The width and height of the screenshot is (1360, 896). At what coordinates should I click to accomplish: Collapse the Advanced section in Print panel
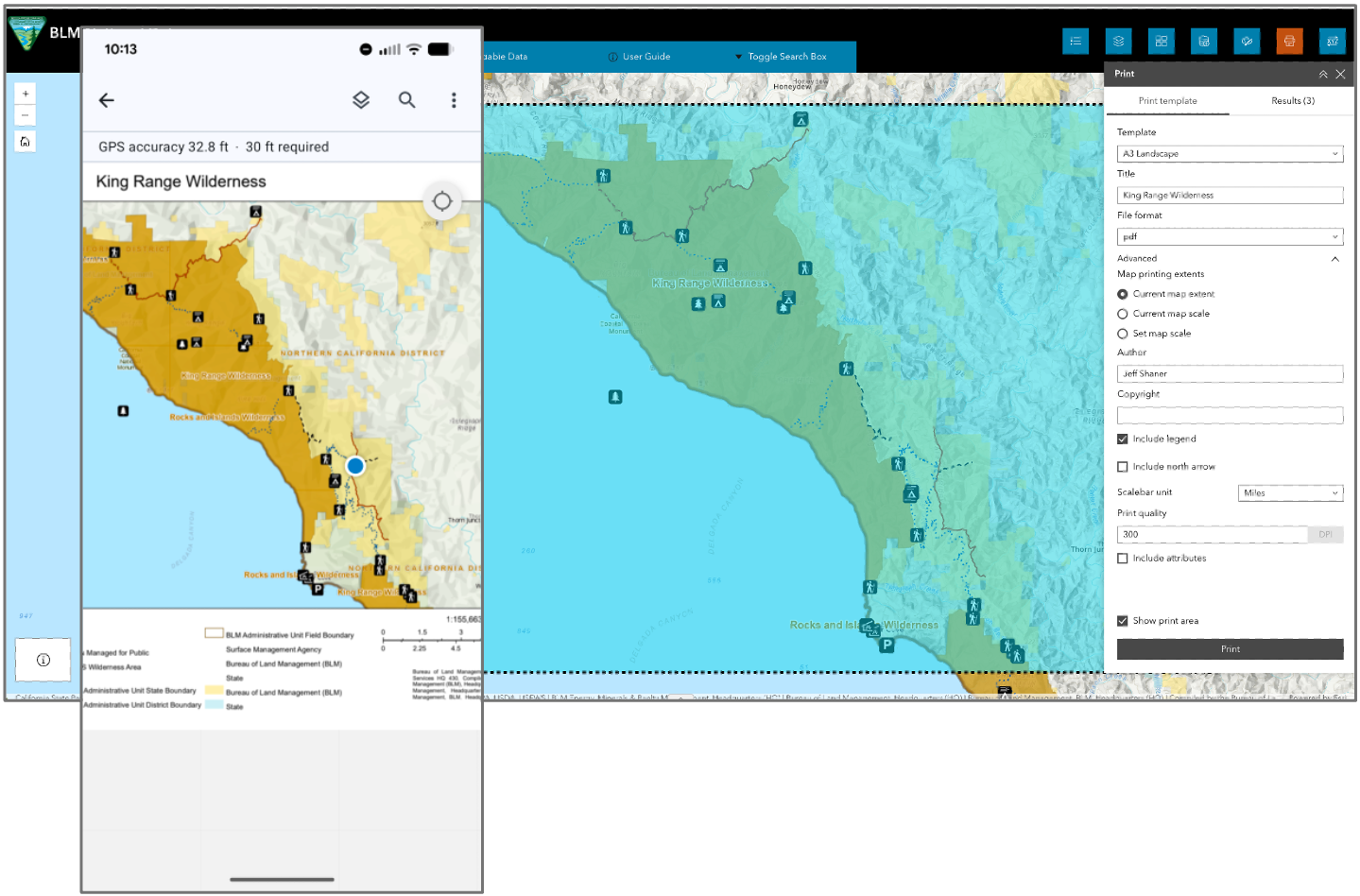pyautogui.click(x=1334, y=258)
